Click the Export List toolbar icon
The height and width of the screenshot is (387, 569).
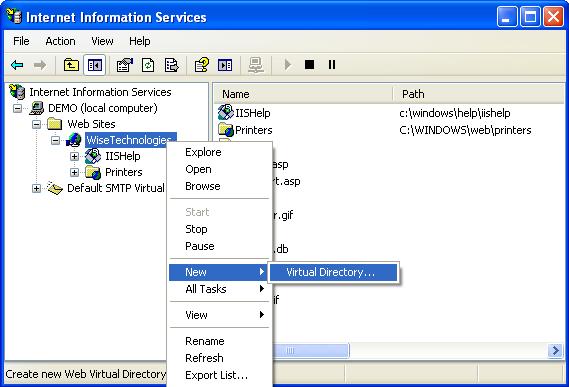pyautogui.click(x=172, y=65)
